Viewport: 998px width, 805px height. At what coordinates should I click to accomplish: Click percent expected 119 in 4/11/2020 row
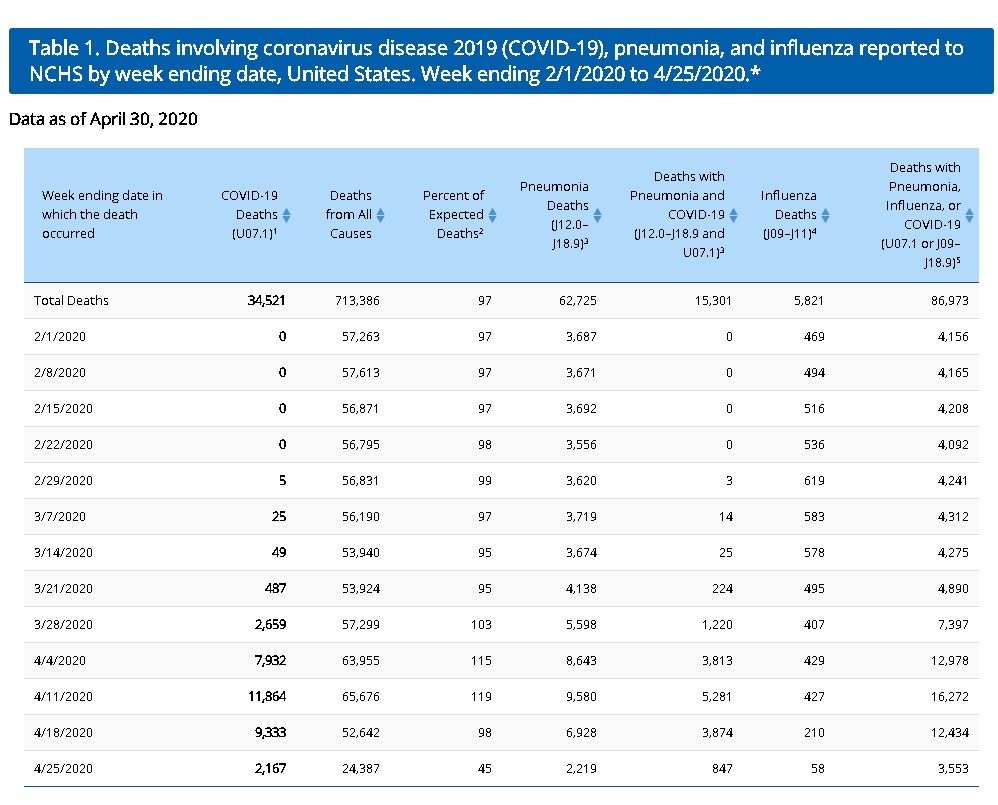481,696
